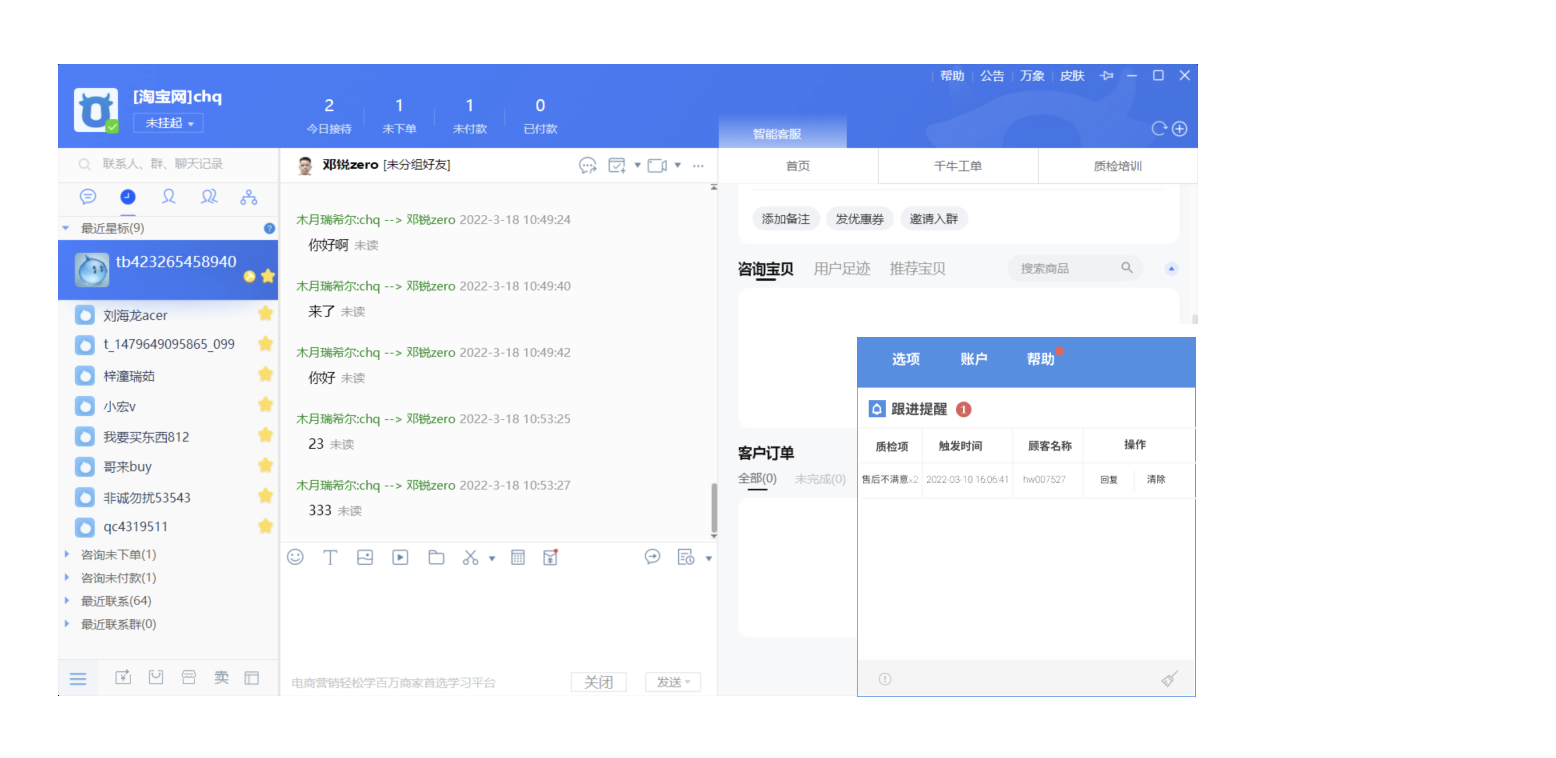Click the 发优惠券 button
Screen dimensions: 1556x758
[x=860, y=219]
